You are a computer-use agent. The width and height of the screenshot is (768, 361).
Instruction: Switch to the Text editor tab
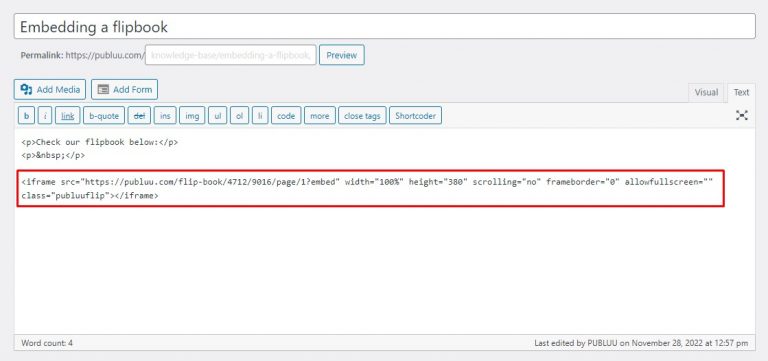741,93
